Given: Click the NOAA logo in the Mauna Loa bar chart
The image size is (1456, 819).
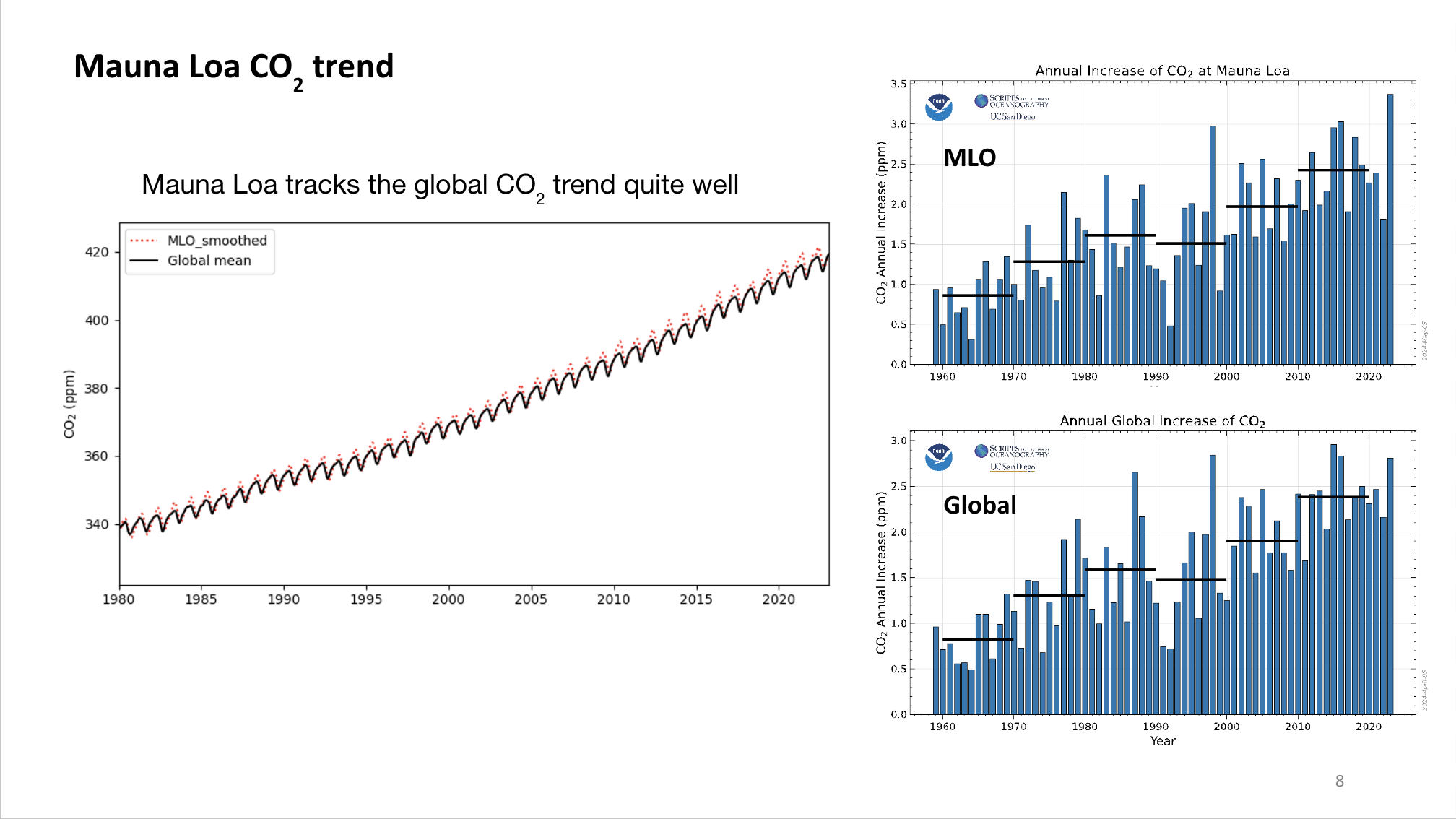Looking at the screenshot, I should pyautogui.click(x=938, y=108).
